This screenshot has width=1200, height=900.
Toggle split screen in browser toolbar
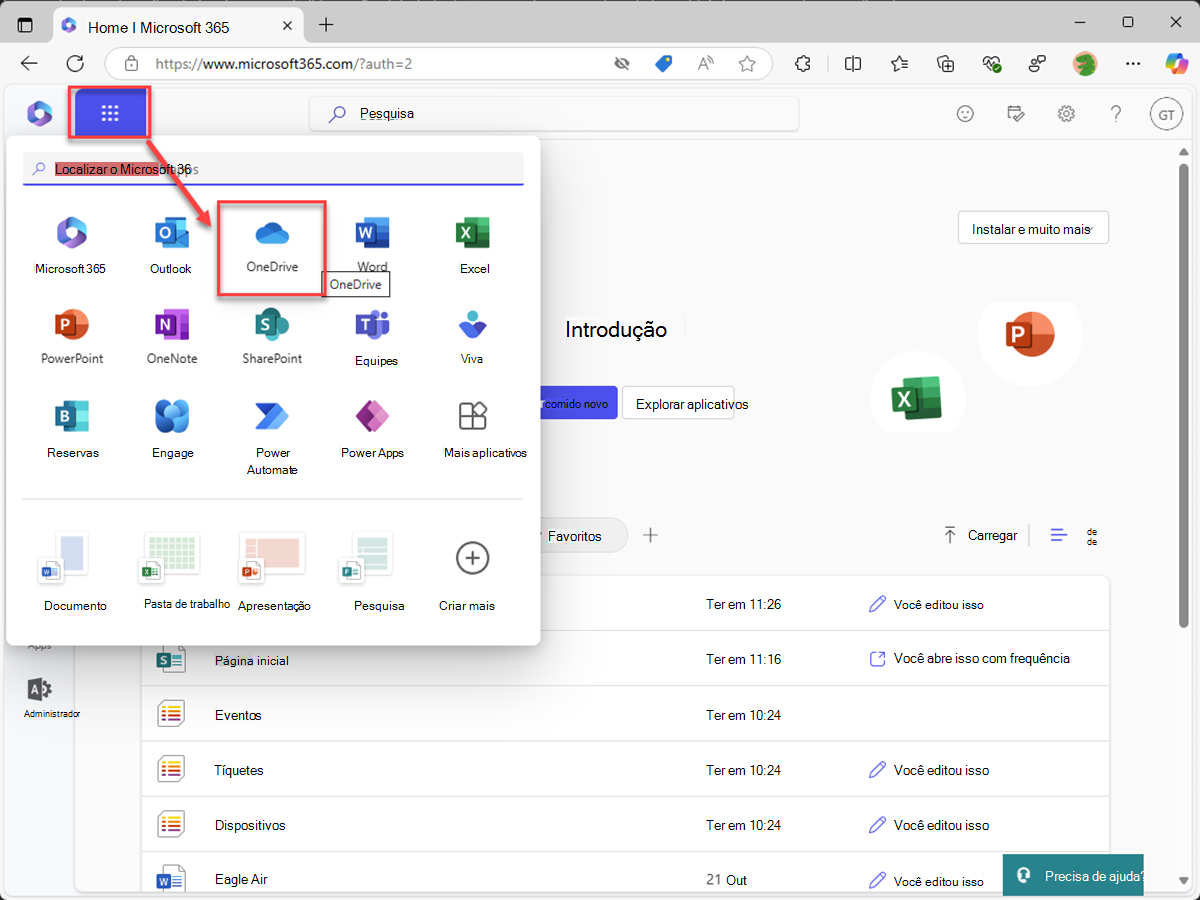[x=853, y=64]
